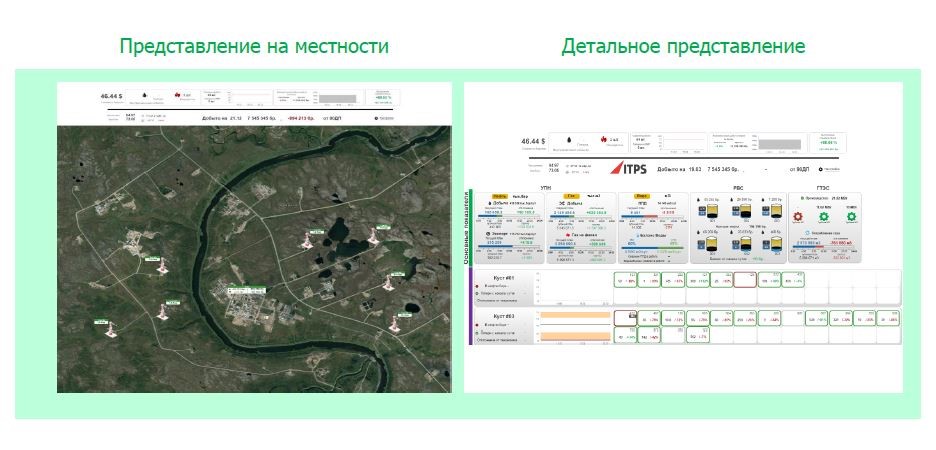Viewport: 936px width, 450px height.
Task: Select the yellow 'Нефть' tag in the УПН section
Action: pyautogui.click(x=500, y=196)
